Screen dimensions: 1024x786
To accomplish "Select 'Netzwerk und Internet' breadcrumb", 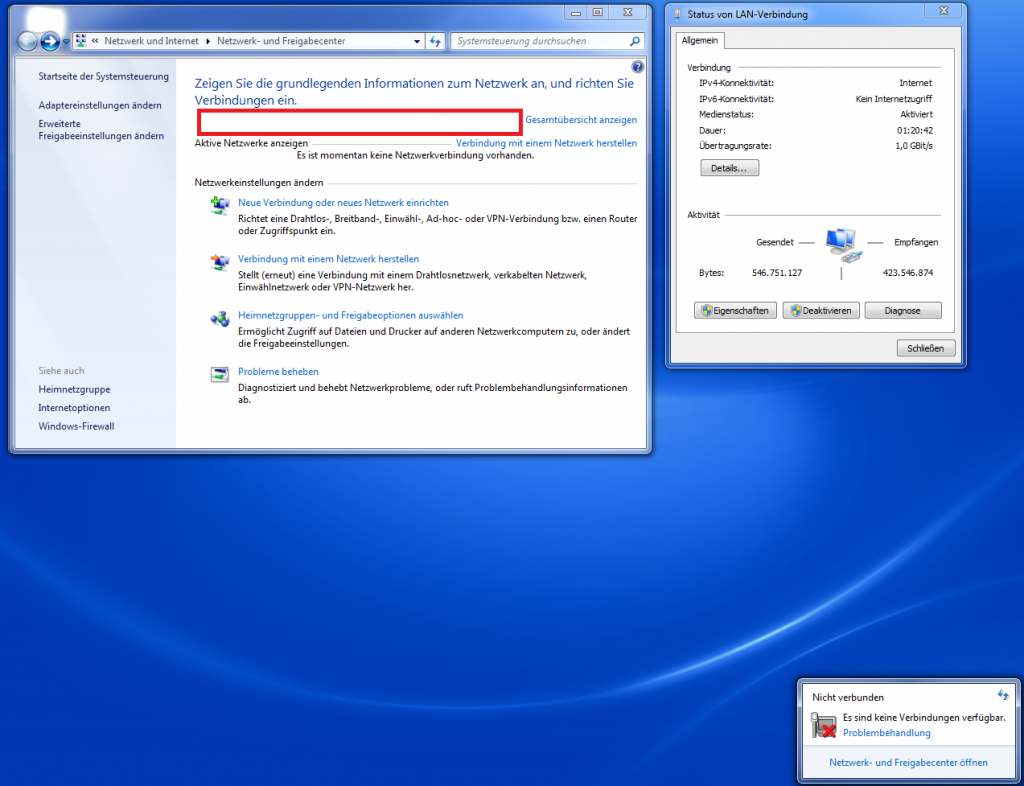I will [152, 40].
